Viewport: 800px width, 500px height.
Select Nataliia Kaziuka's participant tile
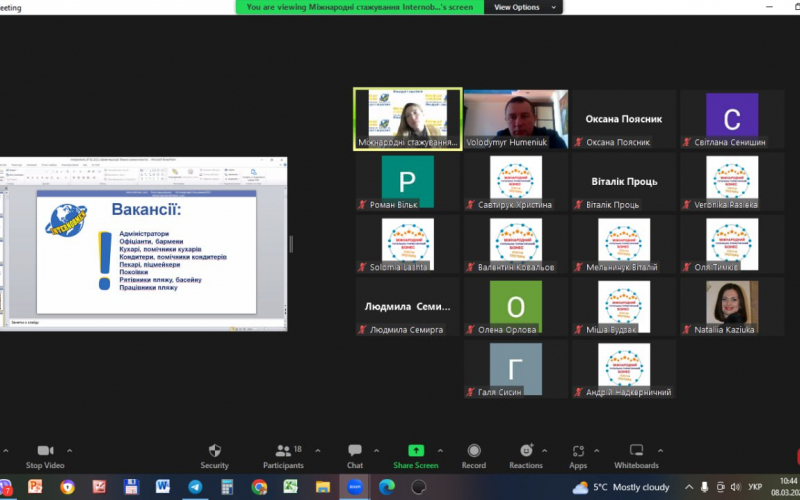732,307
